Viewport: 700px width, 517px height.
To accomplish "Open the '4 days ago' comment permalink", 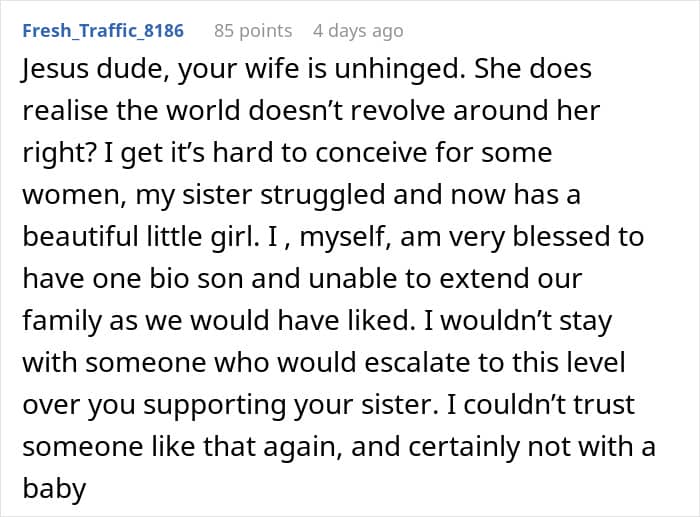I will [358, 31].
